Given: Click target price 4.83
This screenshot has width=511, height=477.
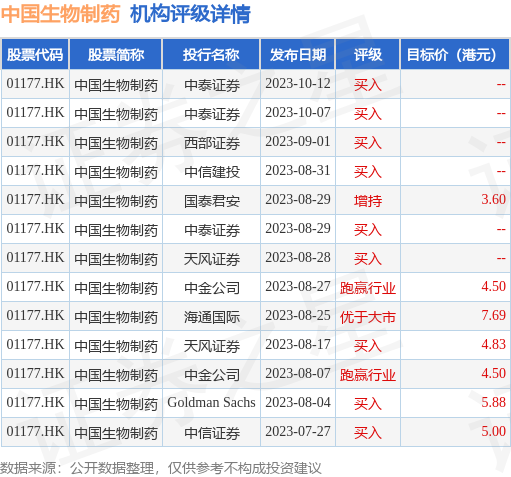Looking at the screenshot, I should coord(493,345).
